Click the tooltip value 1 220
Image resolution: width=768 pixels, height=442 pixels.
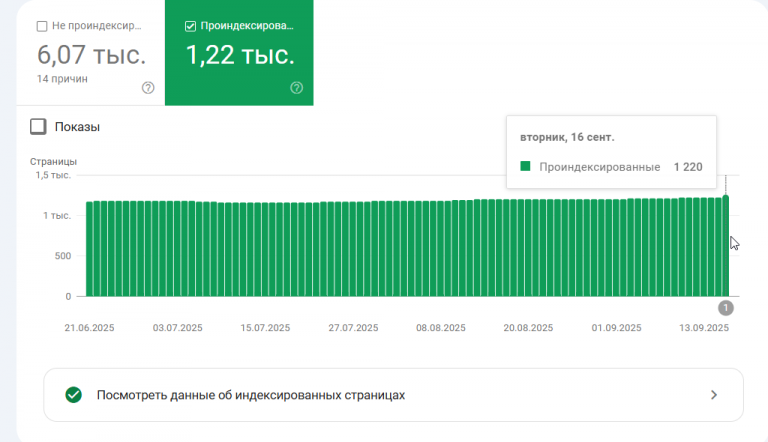(x=688, y=167)
